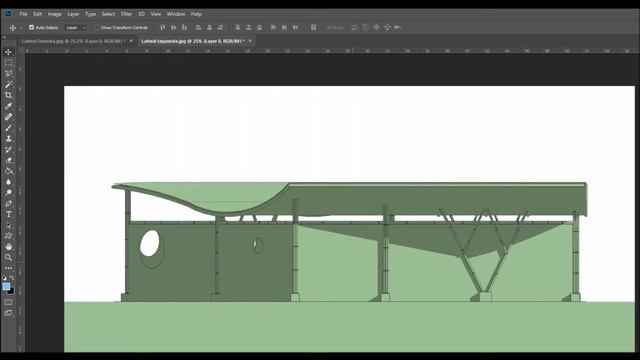This screenshot has width=640, height=360.
Task: Select the Clone Stamp tool
Action: (x=8, y=138)
